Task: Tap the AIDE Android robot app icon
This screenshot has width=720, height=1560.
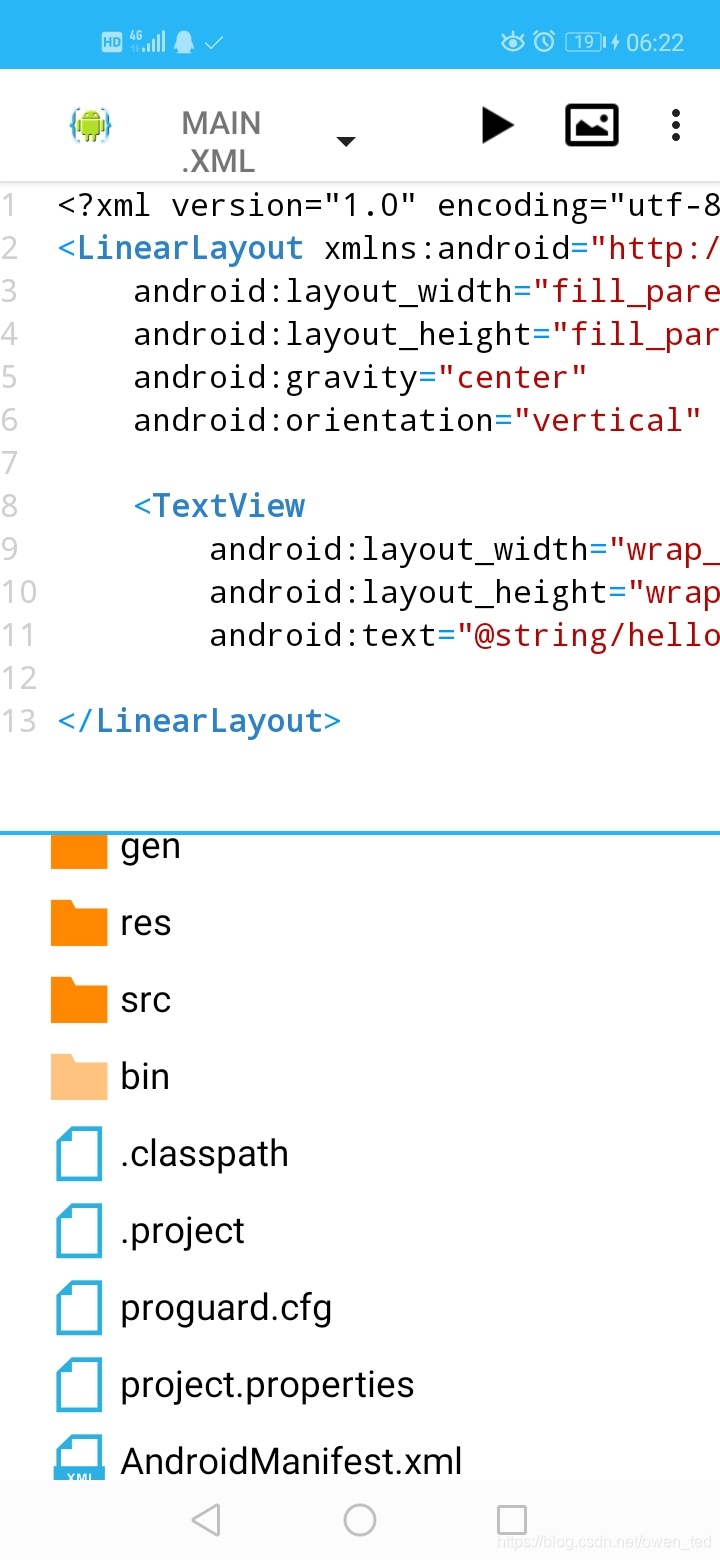Action: point(90,126)
